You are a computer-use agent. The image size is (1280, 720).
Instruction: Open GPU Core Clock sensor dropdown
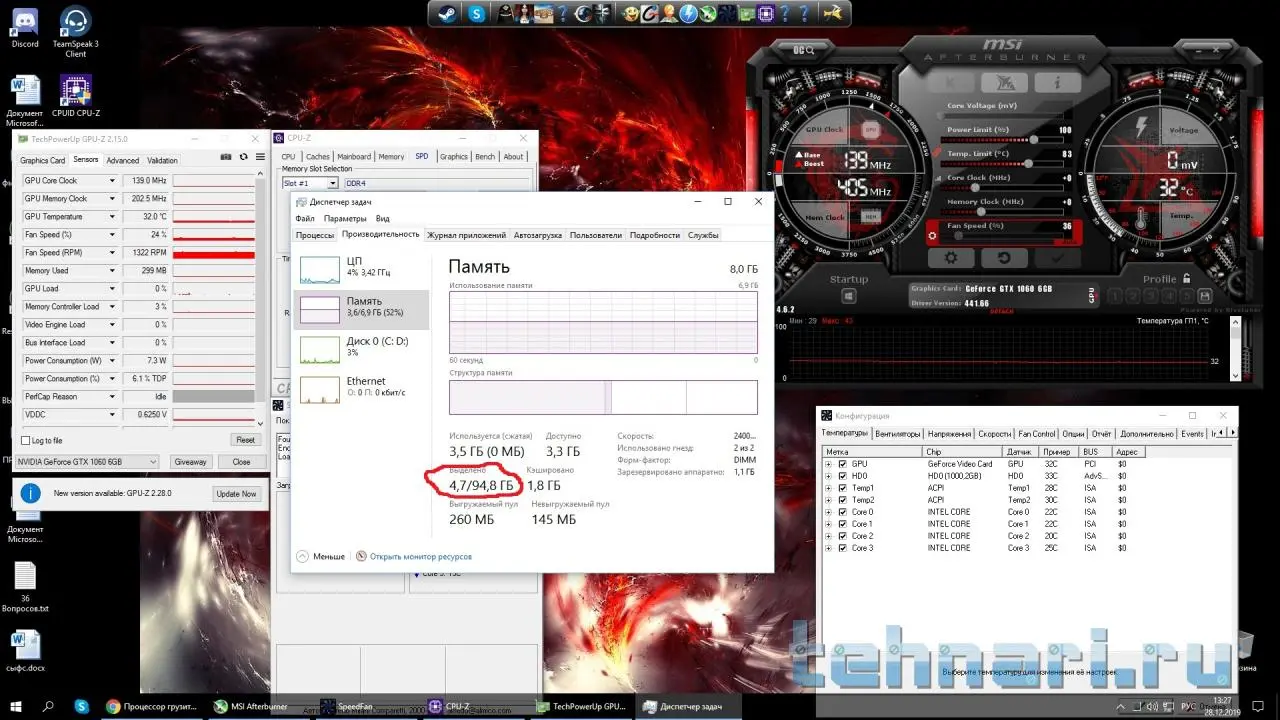pyautogui.click(x=112, y=181)
